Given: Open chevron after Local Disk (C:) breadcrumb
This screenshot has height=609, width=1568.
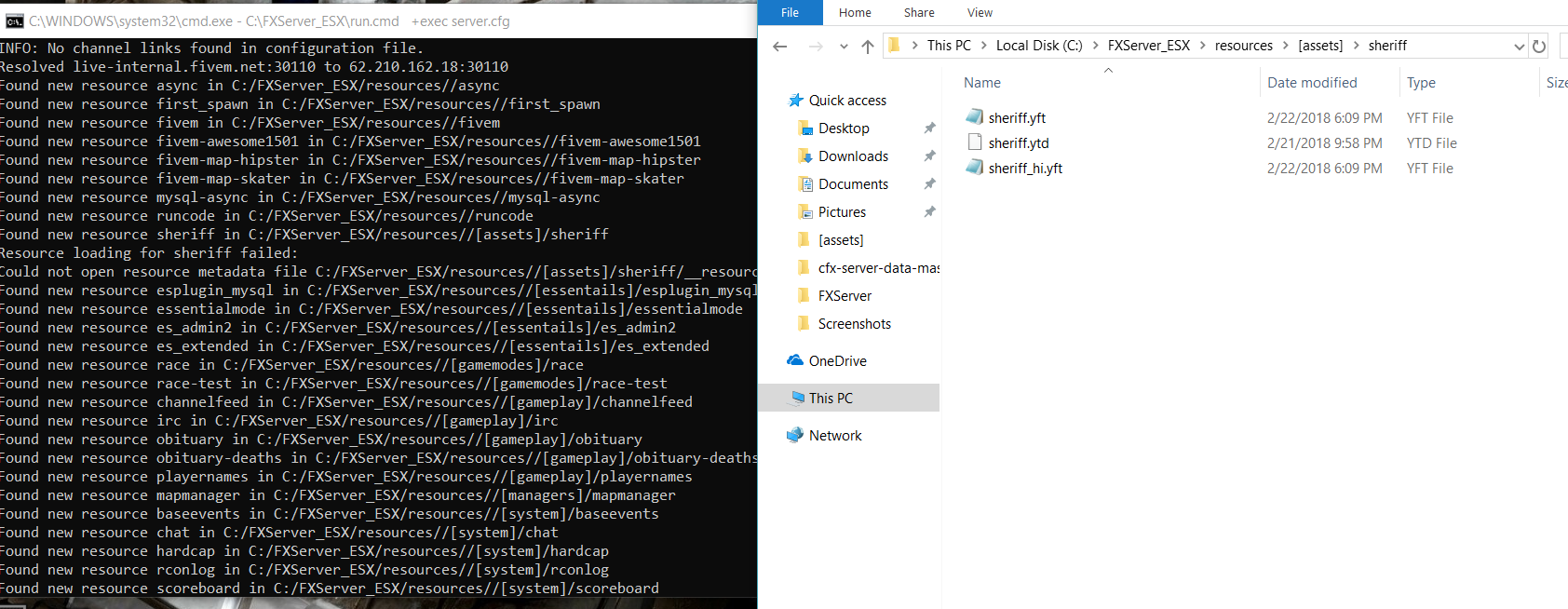Looking at the screenshot, I should (x=1095, y=46).
